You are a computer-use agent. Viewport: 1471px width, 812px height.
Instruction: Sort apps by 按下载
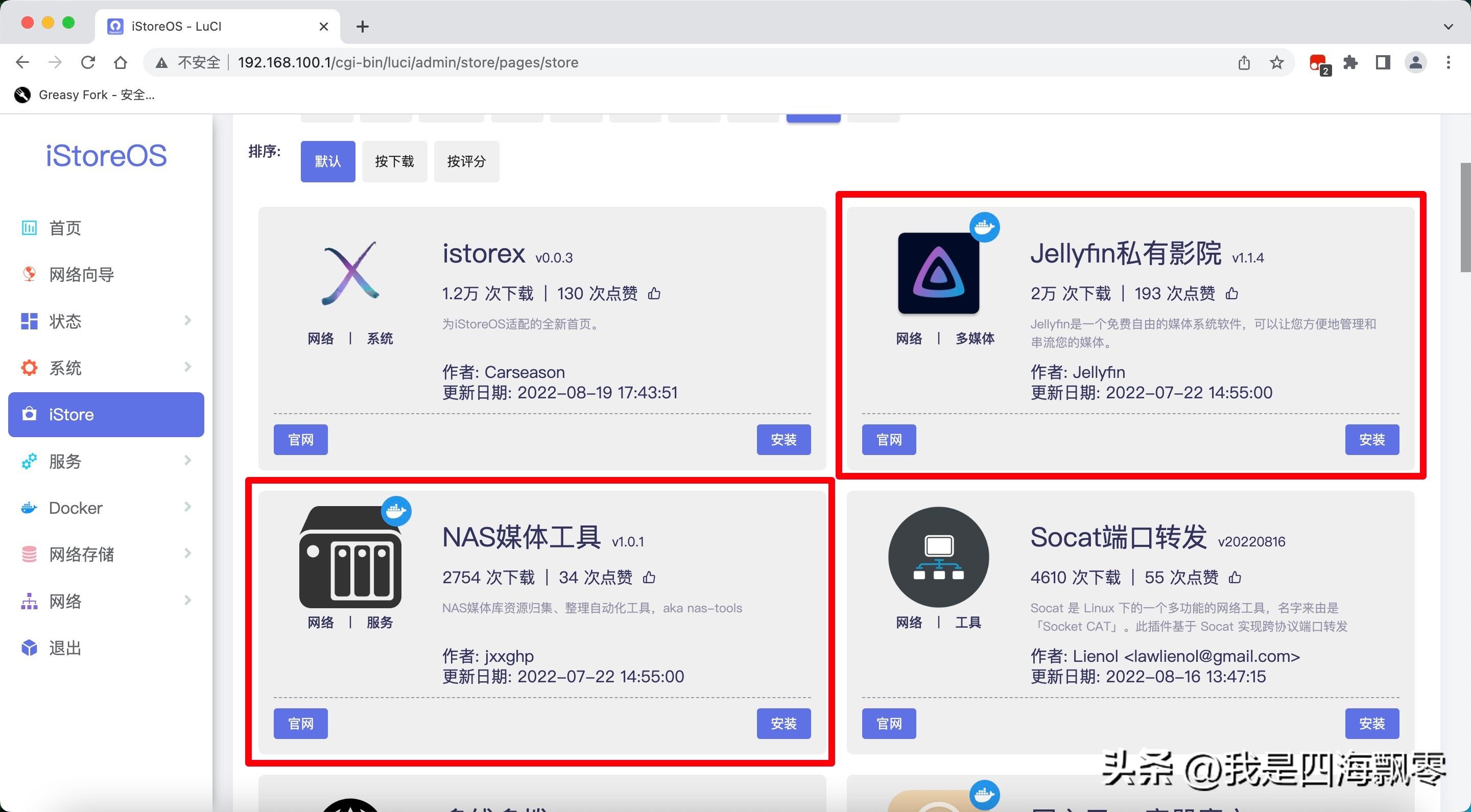[x=394, y=161]
